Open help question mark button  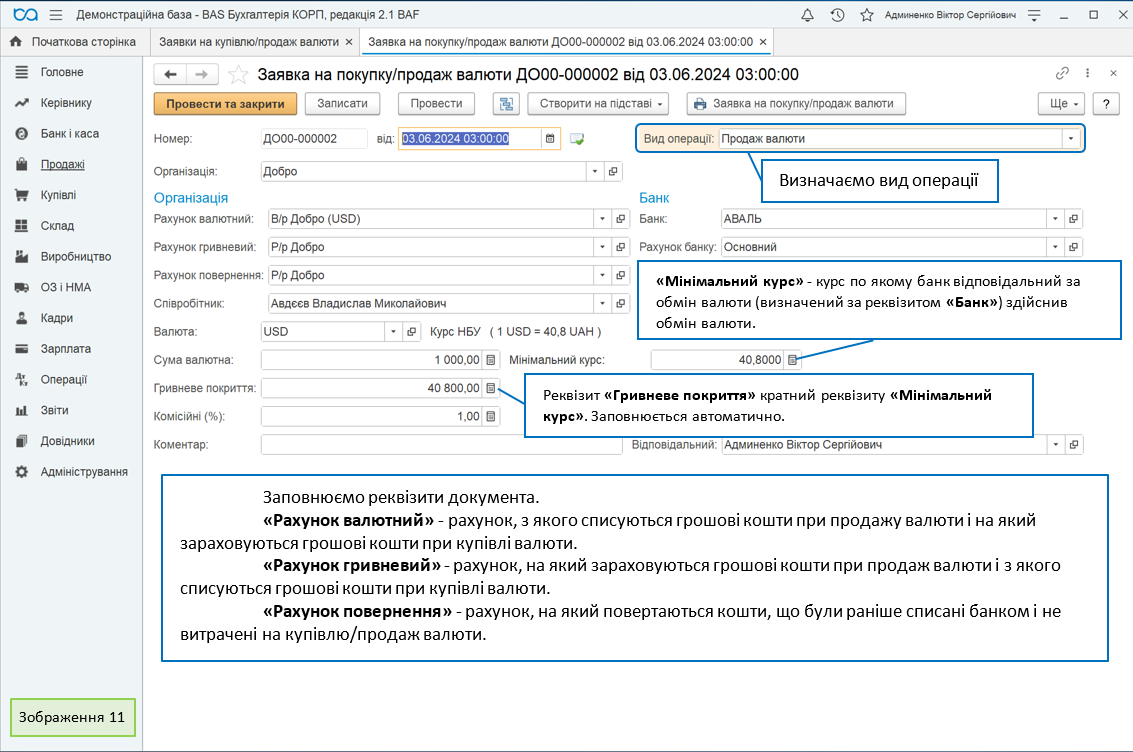point(1106,104)
